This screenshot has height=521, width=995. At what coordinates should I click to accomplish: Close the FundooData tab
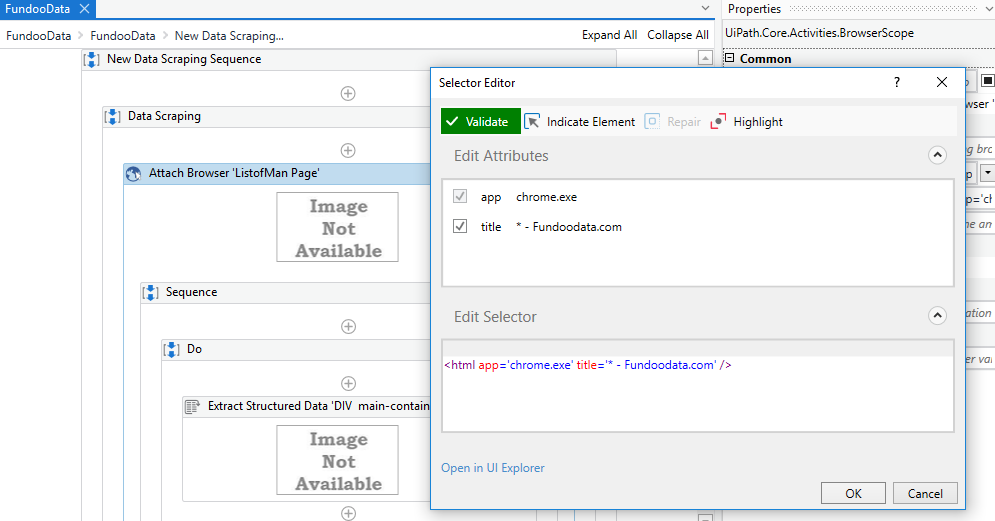(84, 9)
